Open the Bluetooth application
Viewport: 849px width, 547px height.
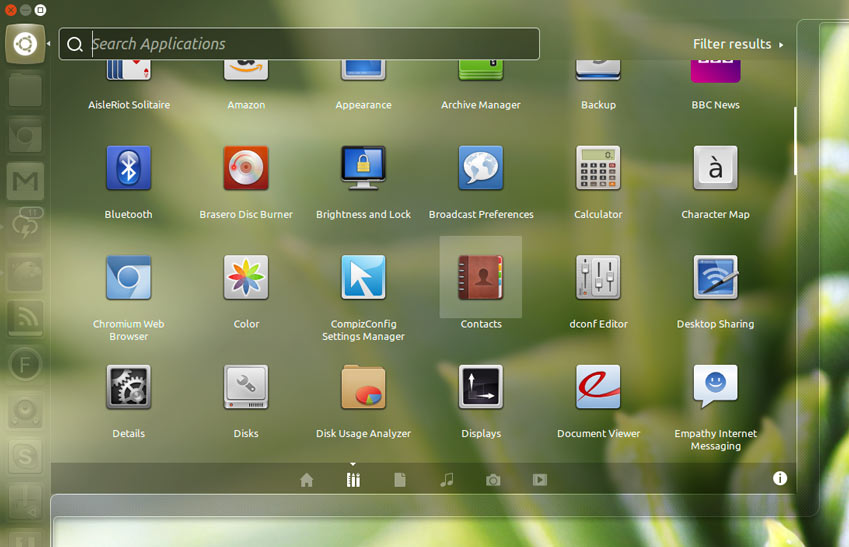pos(128,168)
